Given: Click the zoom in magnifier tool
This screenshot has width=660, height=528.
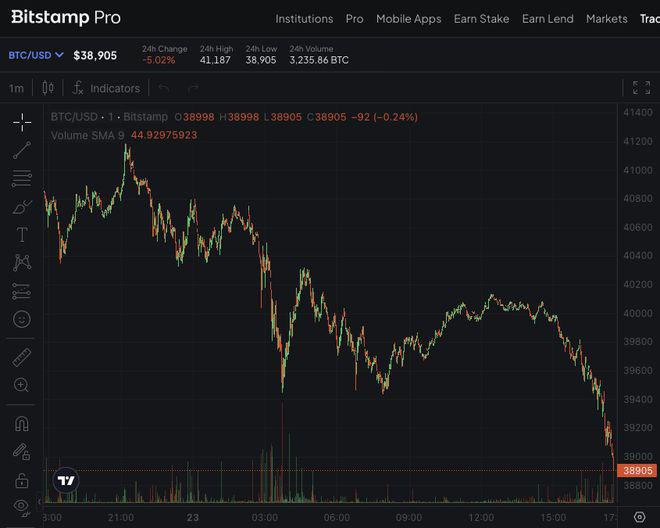Looking at the screenshot, I should coord(22,384).
